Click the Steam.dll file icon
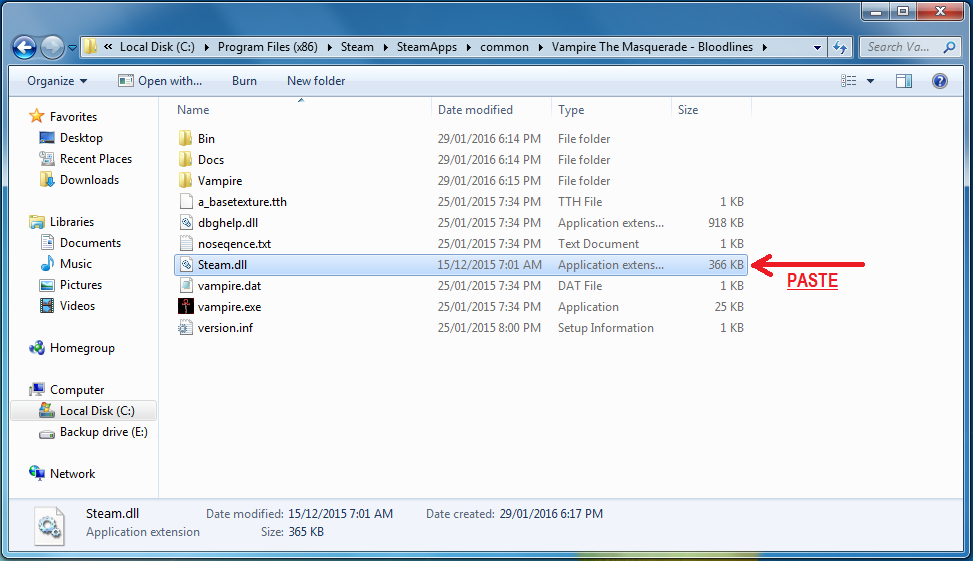This screenshot has height=561, width=973. click(x=186, y=265)
